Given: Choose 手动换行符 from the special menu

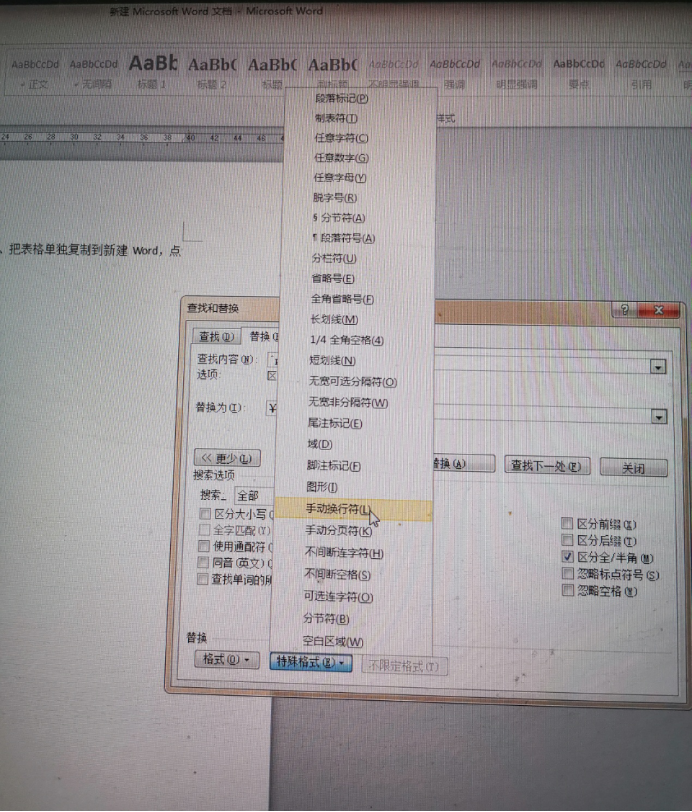Looking at the screenshot, I should [337, 509].
